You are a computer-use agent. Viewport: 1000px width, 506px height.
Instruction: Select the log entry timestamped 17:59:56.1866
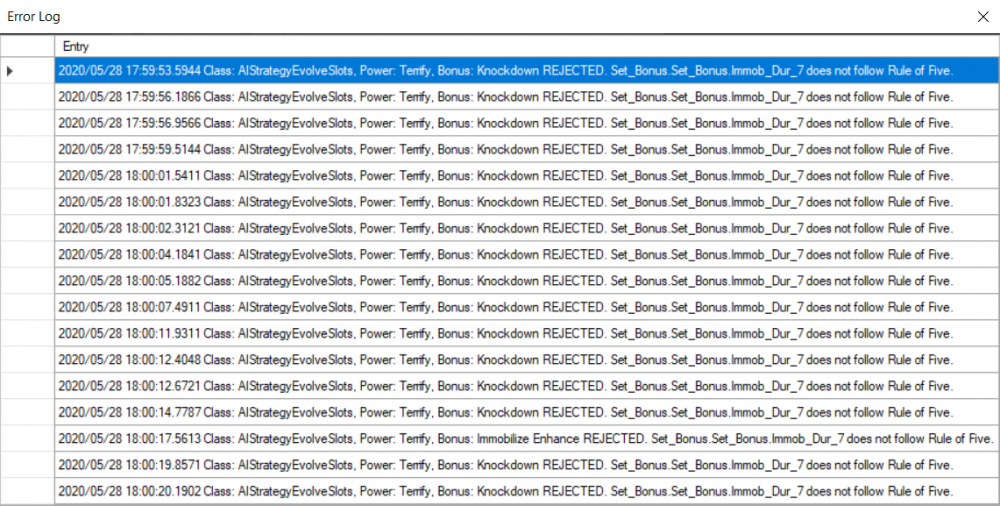[505, 97]
